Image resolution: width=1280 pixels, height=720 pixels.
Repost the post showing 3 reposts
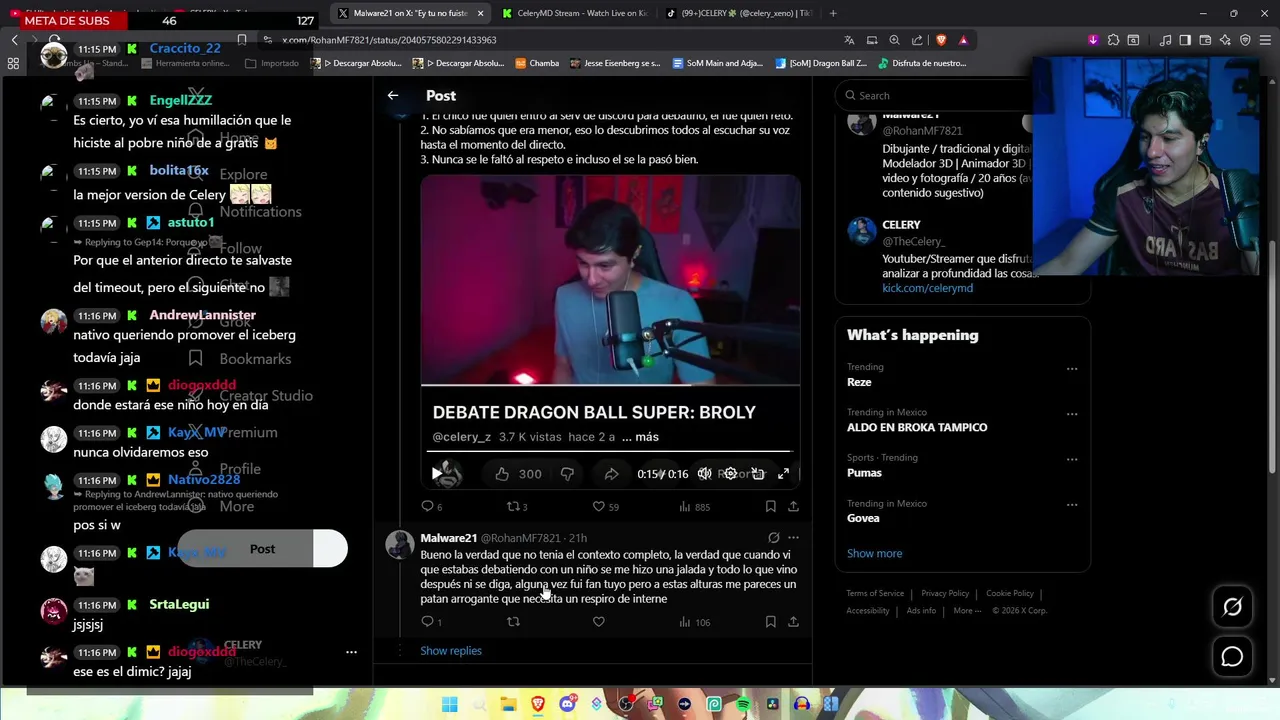pos(517,507)
